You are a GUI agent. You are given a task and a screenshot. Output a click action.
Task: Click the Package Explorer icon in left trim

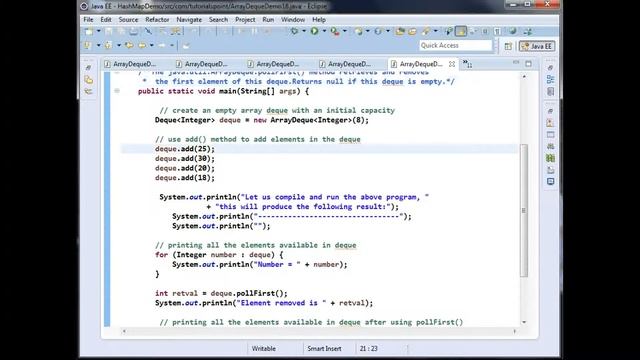click(x=89, y=79)
